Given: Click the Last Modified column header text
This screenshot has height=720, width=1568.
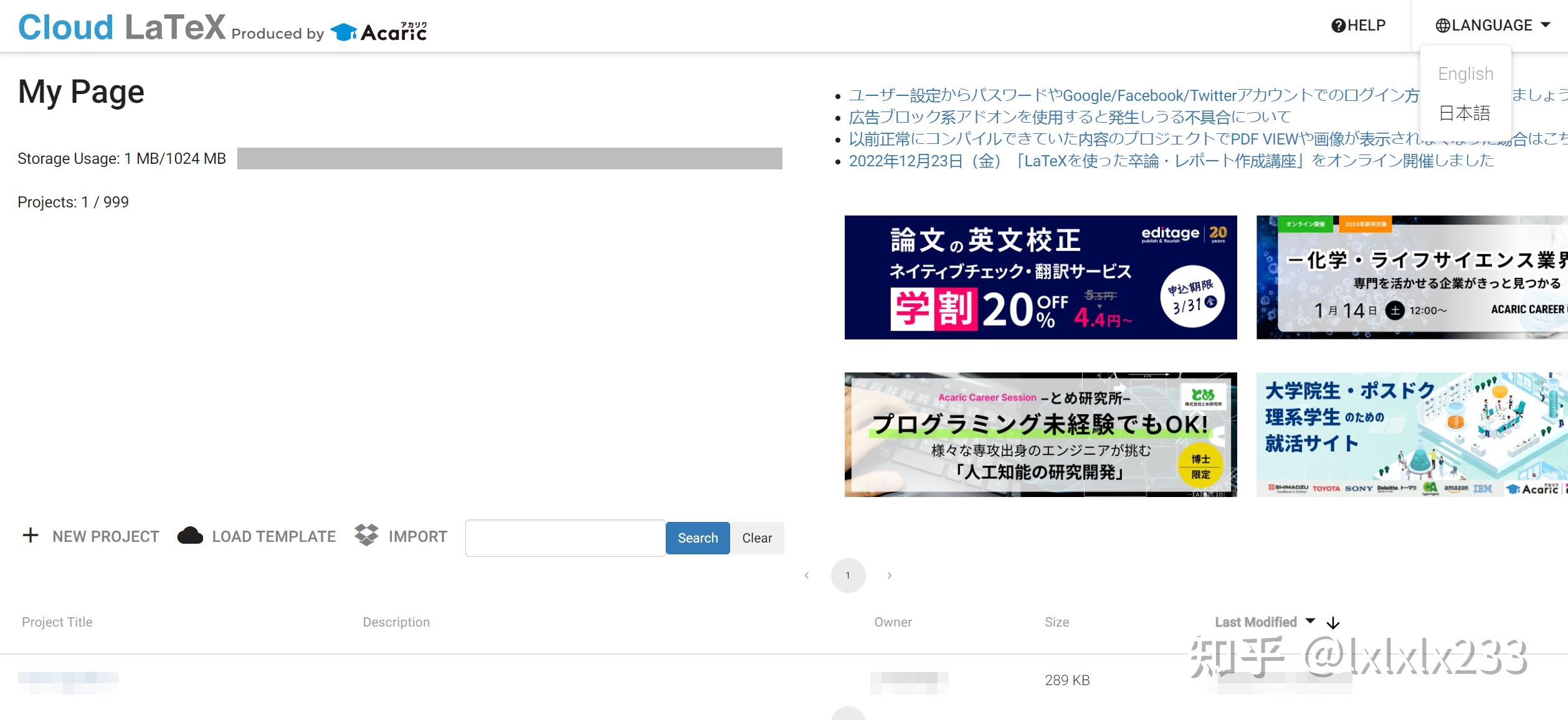Looking at the screenshot, I should pyautogui.click(x=1256, y=622).
